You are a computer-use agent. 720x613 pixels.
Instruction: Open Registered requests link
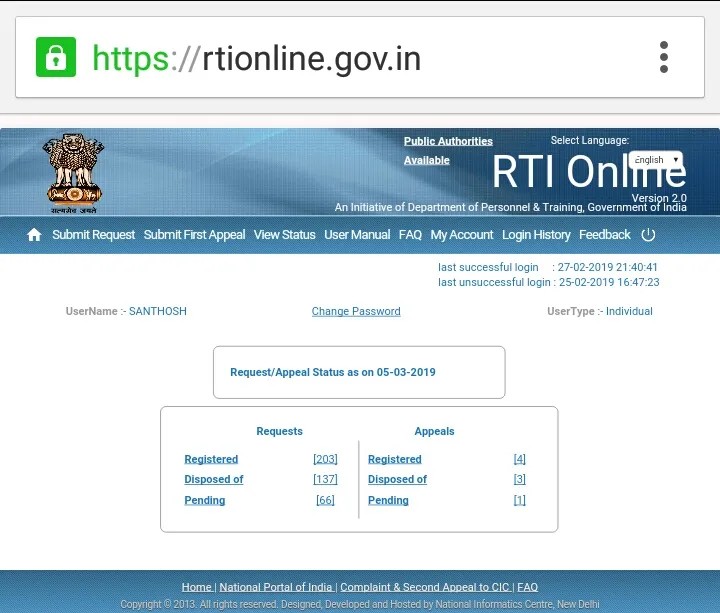pyautogui.click(x=211, y=459)
